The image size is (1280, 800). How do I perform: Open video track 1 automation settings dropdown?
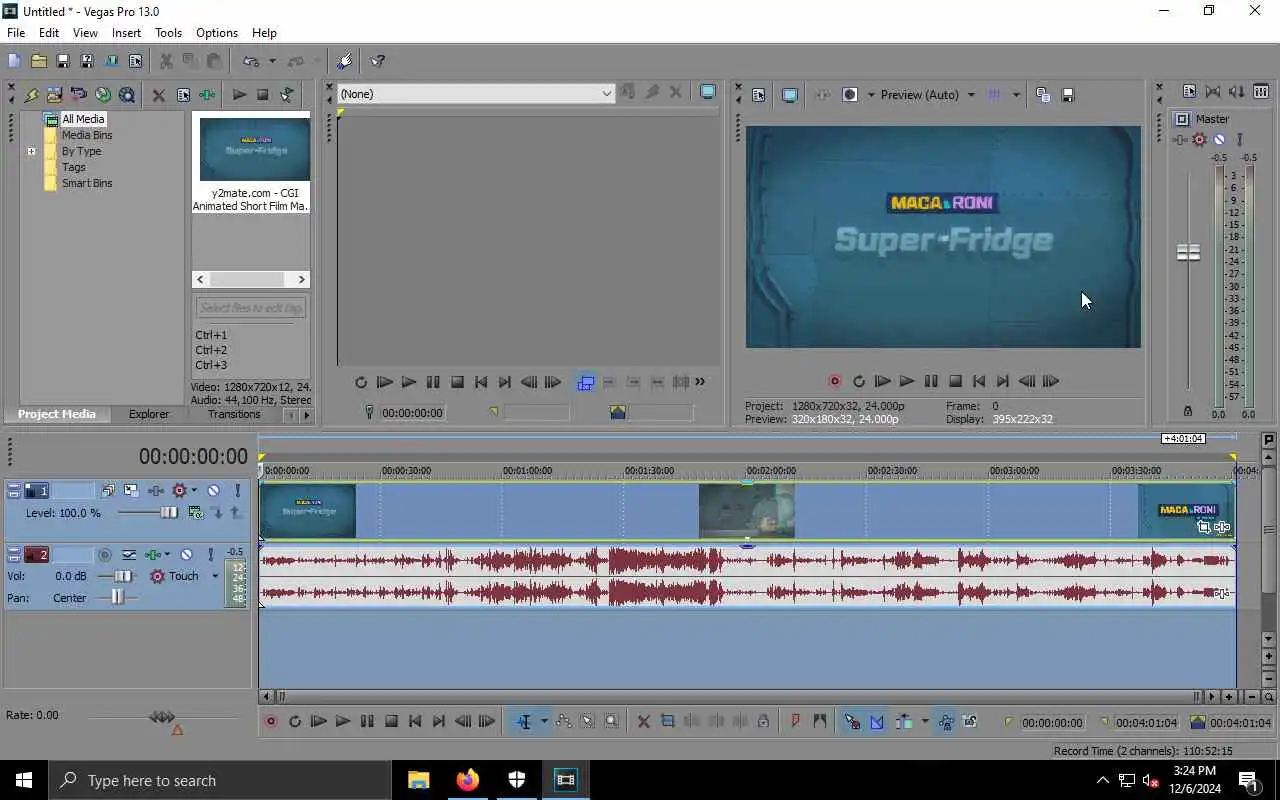point(194,491)
